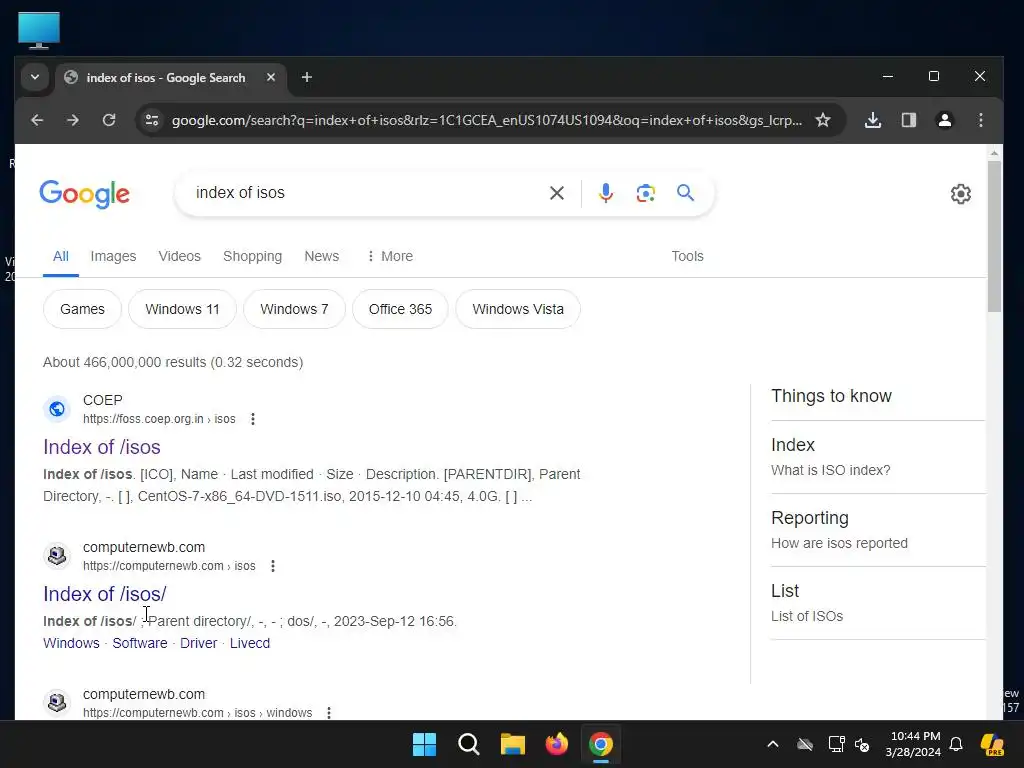Filter by Office 365 chip

tap(400, 309)
